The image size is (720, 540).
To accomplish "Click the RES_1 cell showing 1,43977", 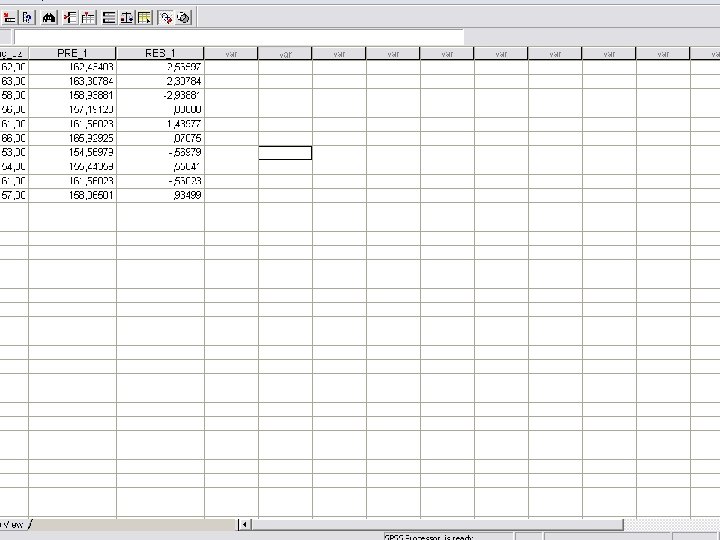I will point(160,124).
